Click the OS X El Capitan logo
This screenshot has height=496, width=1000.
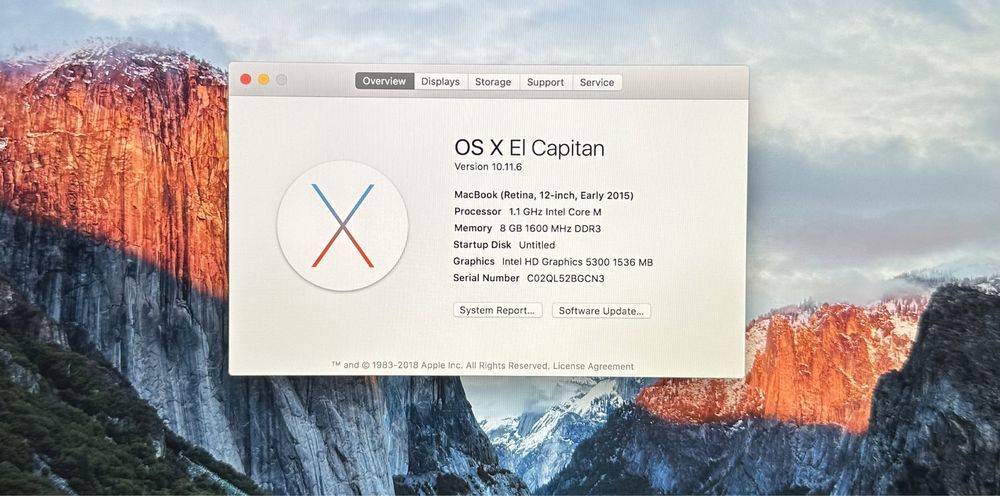[x=342, y=226]
